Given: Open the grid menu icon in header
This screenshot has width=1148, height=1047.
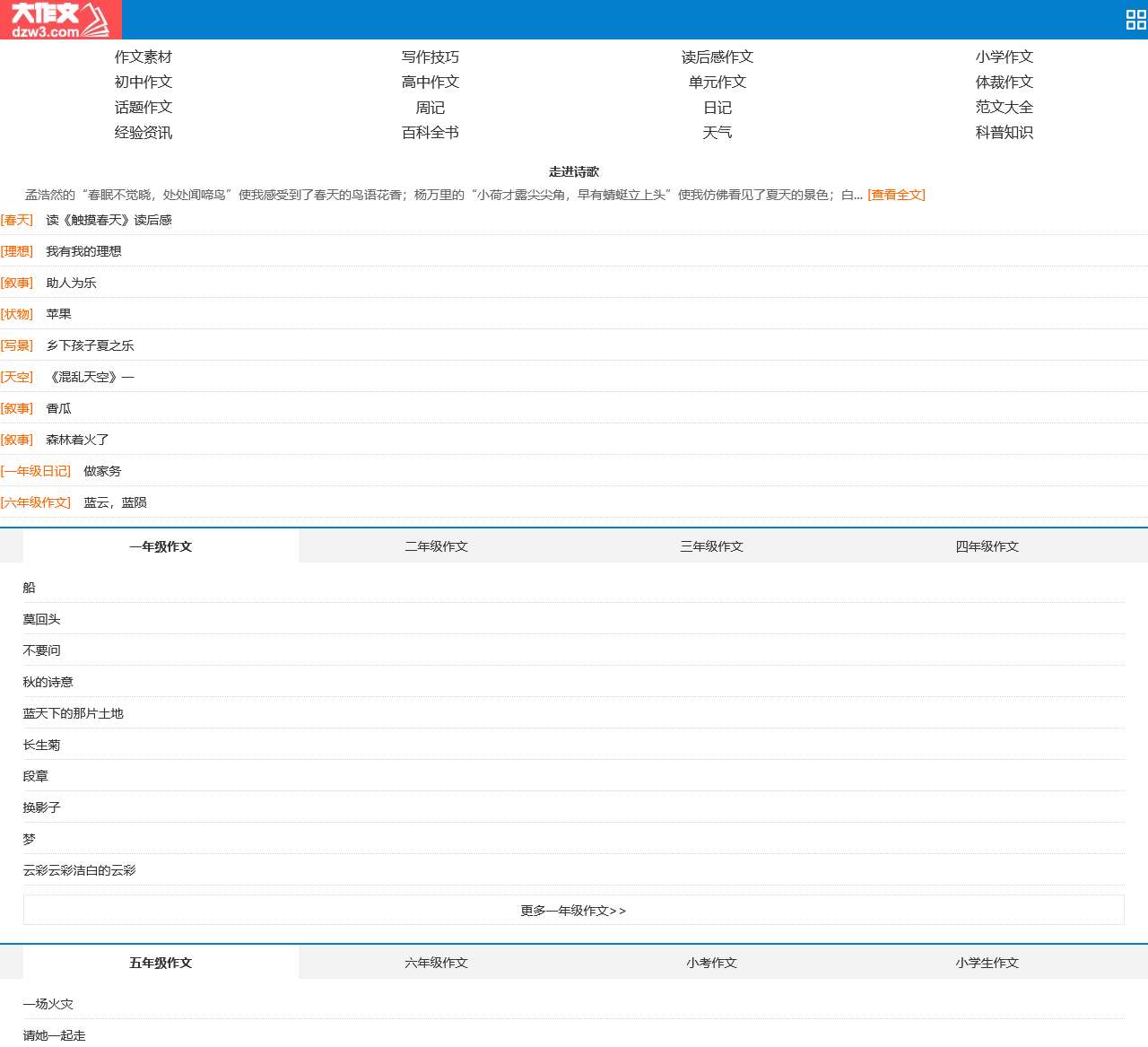Looking at the screenshot, I should [x=1135, y=20].
